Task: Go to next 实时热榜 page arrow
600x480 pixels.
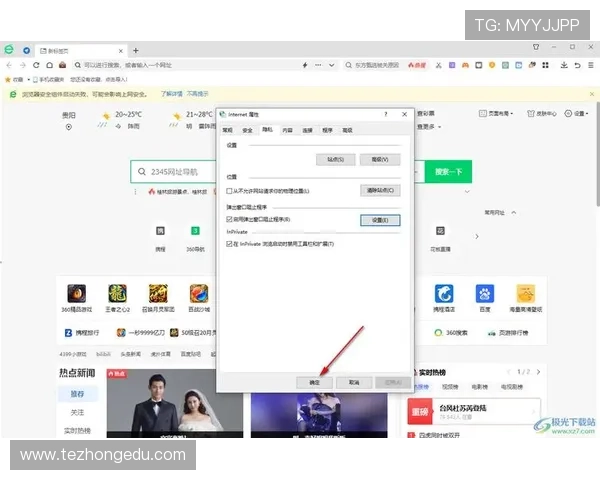Action: pyautogui.click(x=538, y=372)
